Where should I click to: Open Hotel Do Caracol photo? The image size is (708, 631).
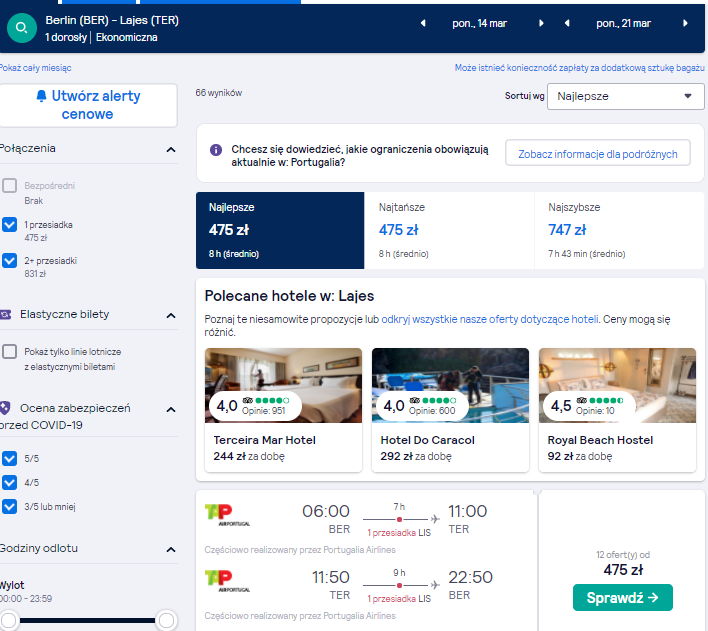450,385
